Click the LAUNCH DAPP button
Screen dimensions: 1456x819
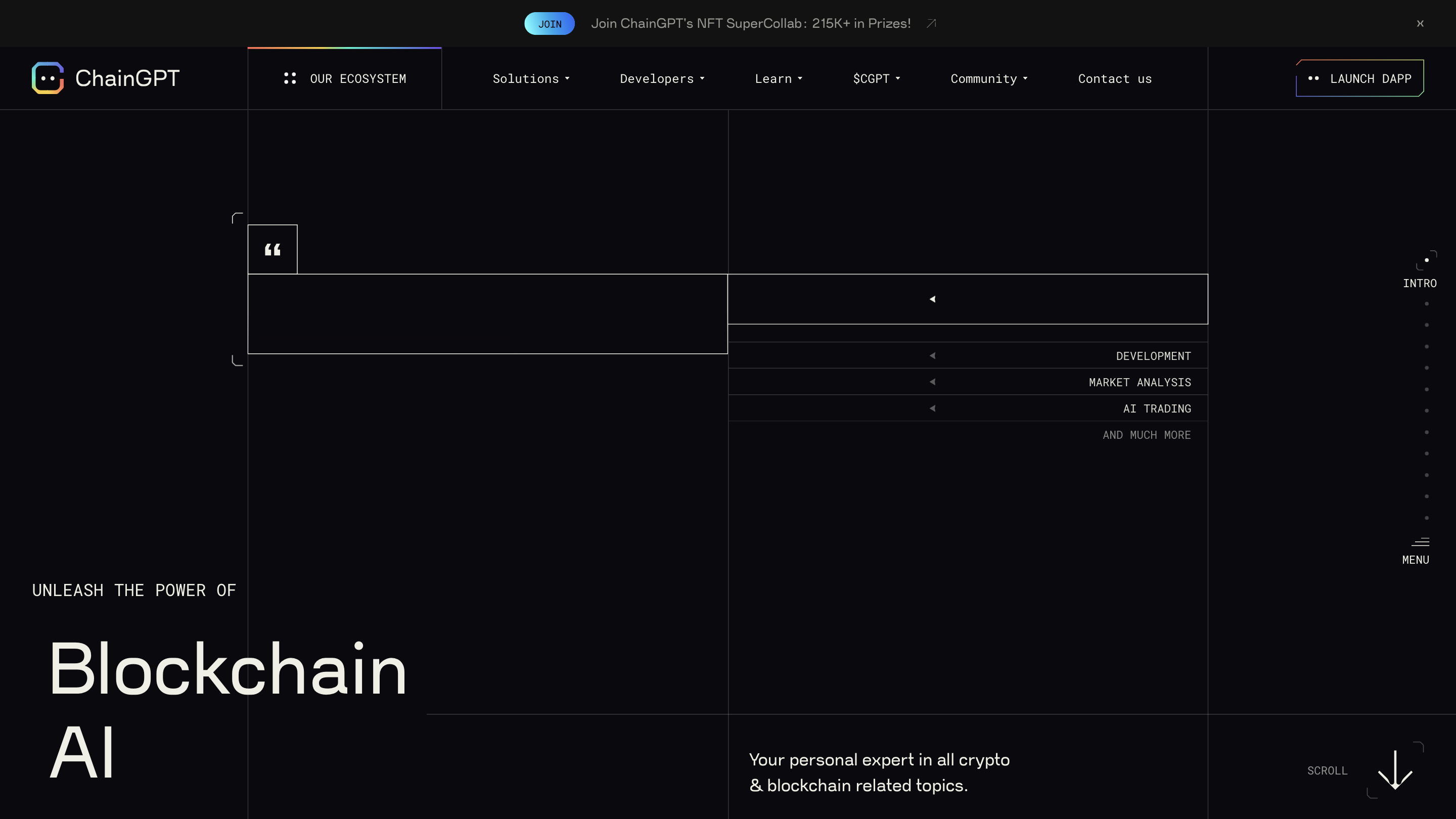[1359, 78]
